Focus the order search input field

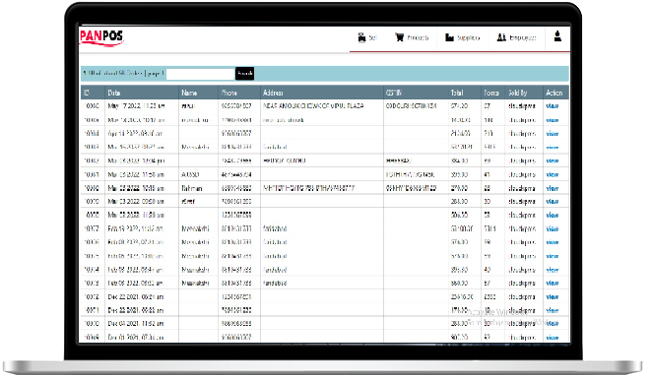tap(200, 74)
